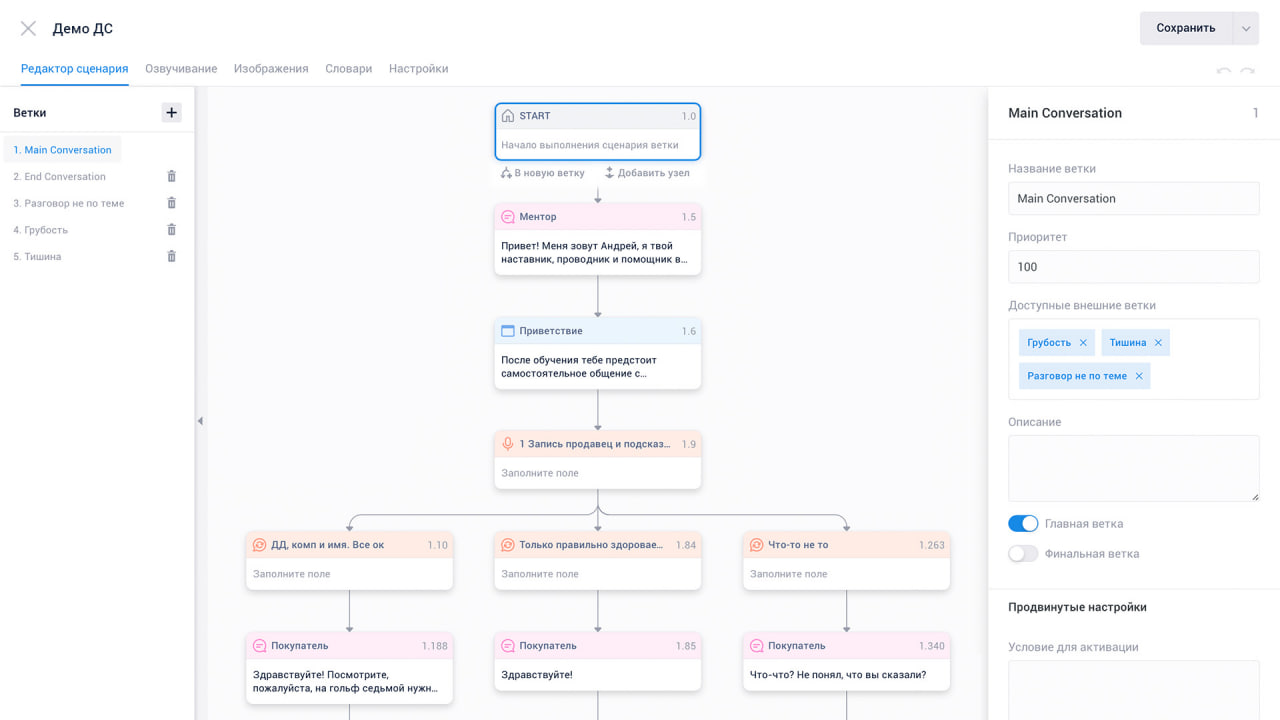Click the Добавить узел link
Image resolution: width=1280 pixels, height=720 pixels.
[647, 173]
